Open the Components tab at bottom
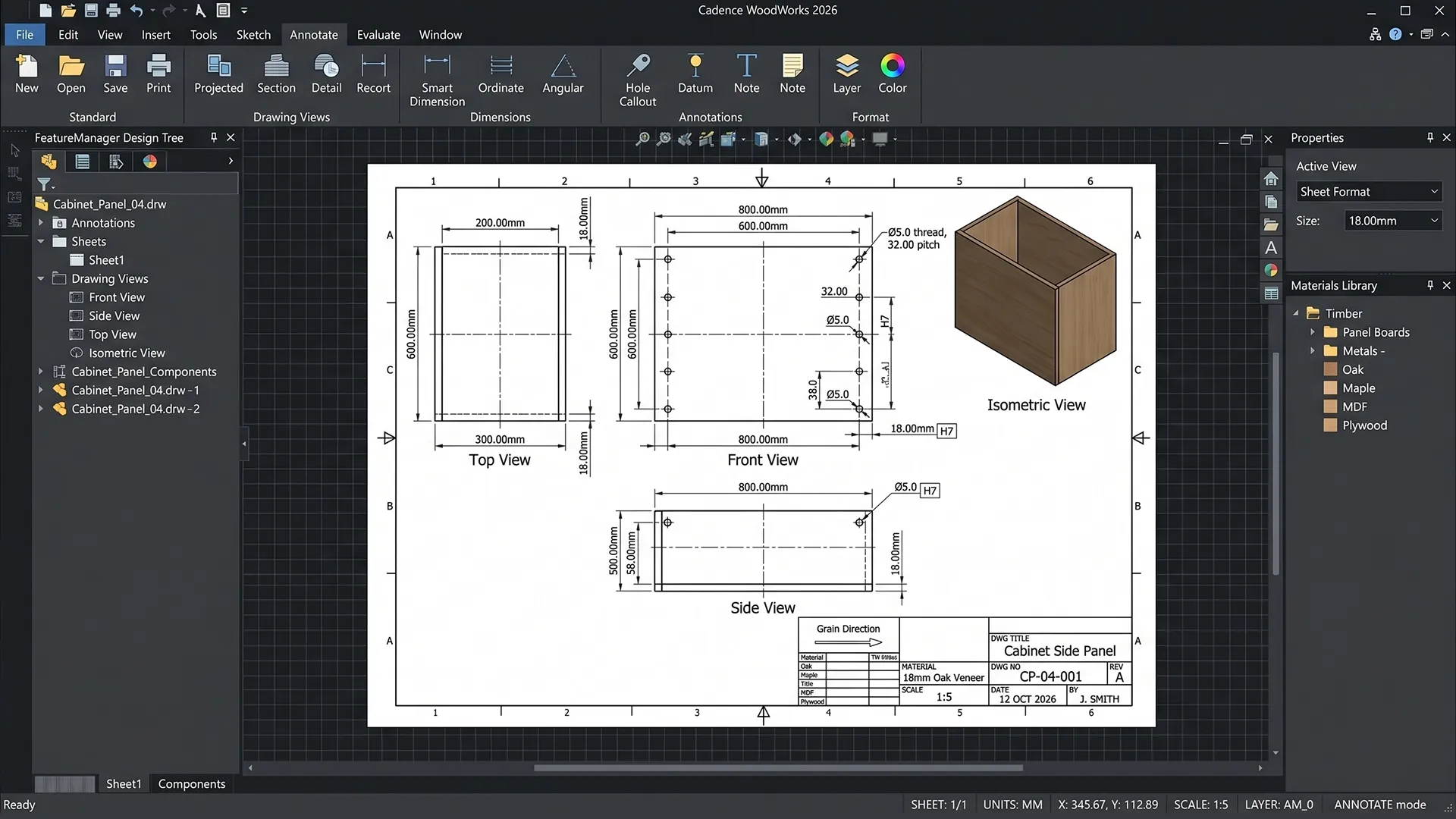Screen dimensions: 1456x819 click(x=191, y=783)
